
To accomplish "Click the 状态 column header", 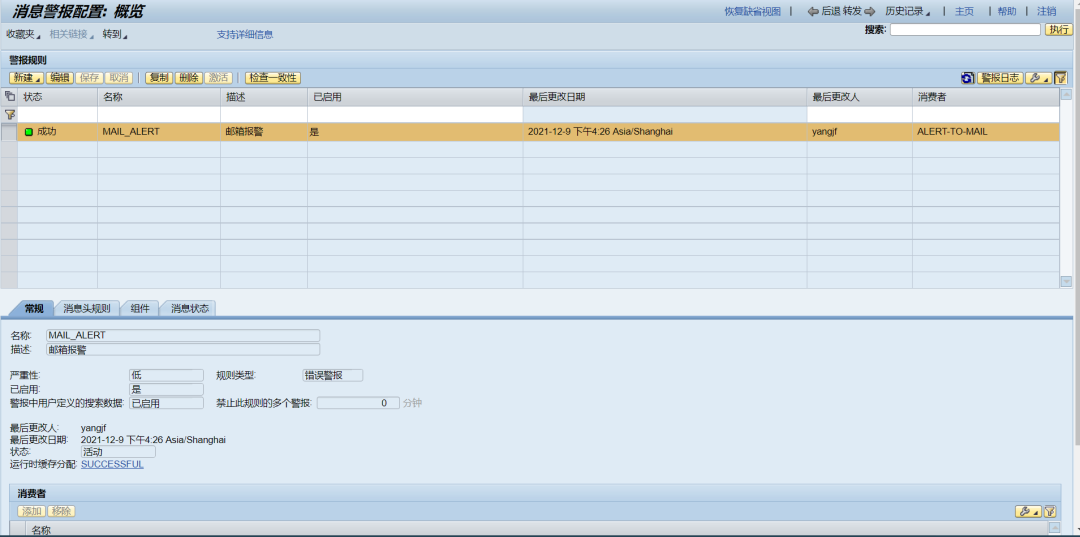I will (58, 97).
